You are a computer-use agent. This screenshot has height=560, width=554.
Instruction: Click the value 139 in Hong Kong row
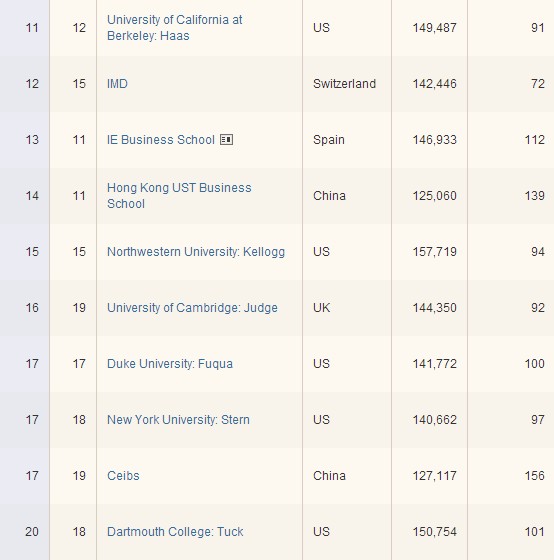(534, 196)
